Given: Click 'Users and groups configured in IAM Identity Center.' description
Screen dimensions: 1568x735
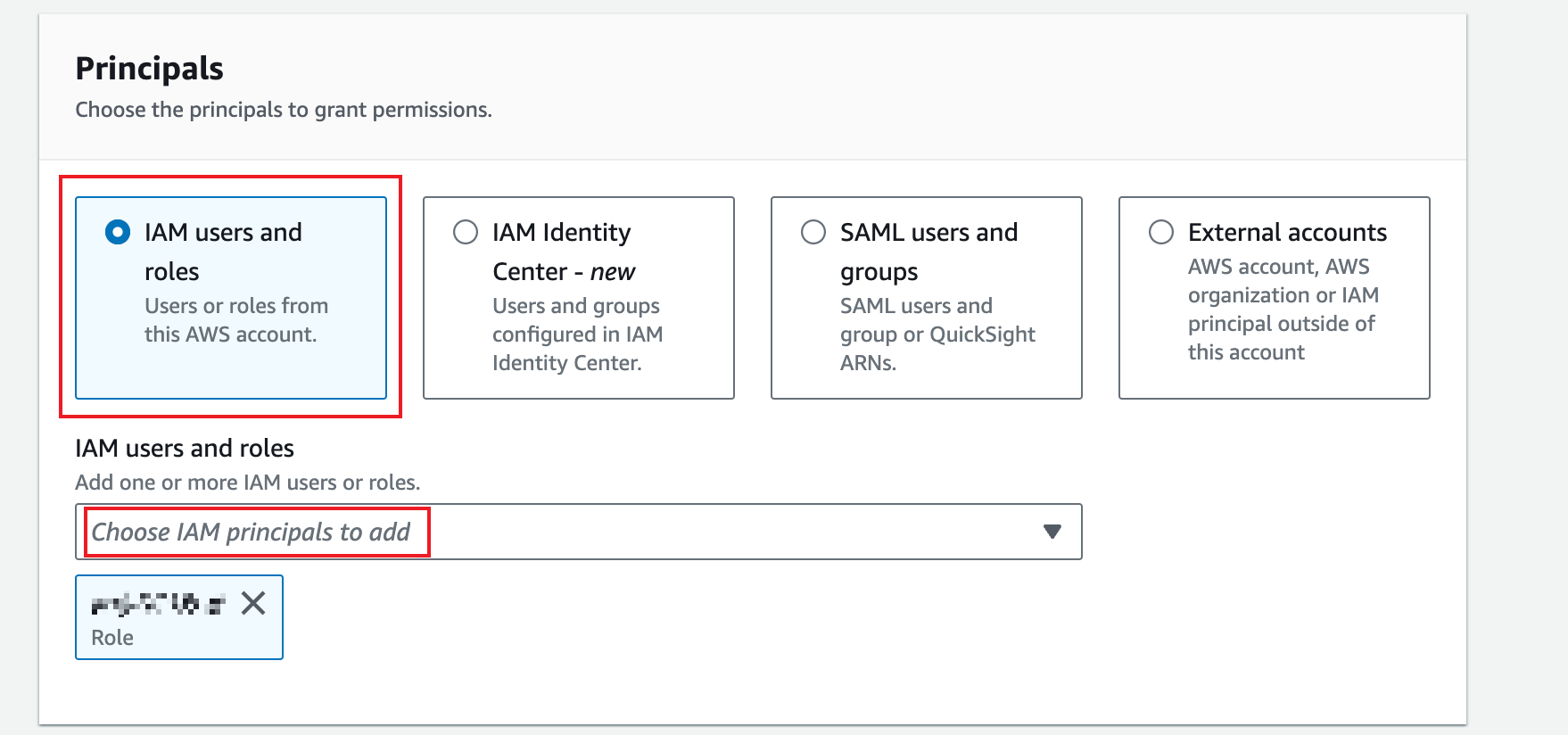Looking at the screenshot, I should pyautogui.click(x=578, y=334).
